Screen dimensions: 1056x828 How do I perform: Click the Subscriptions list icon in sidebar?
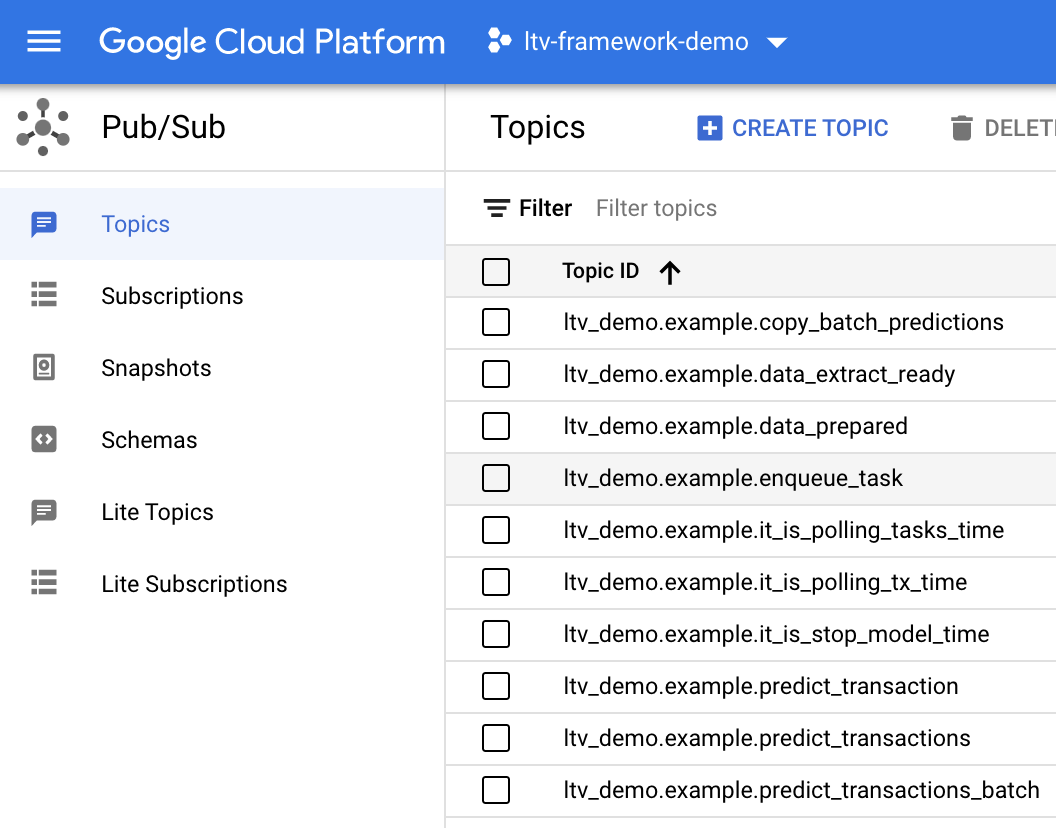(x=44, y=294)
